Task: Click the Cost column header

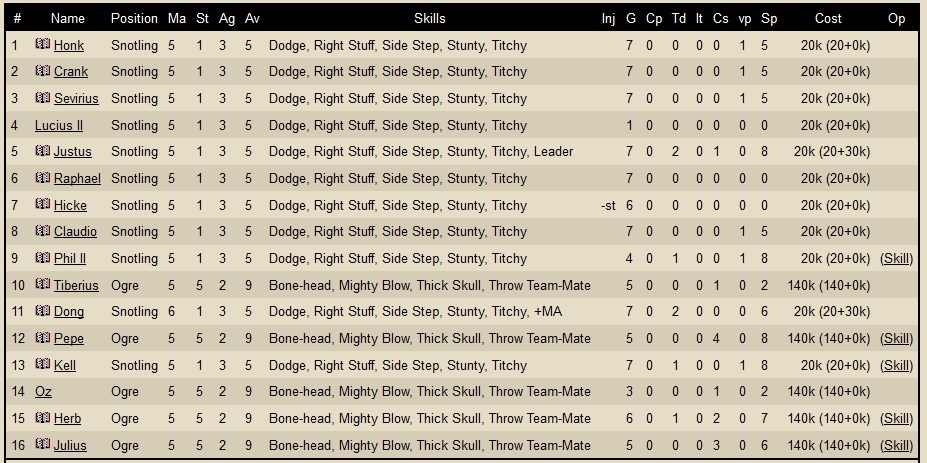Action: [828, 18]
